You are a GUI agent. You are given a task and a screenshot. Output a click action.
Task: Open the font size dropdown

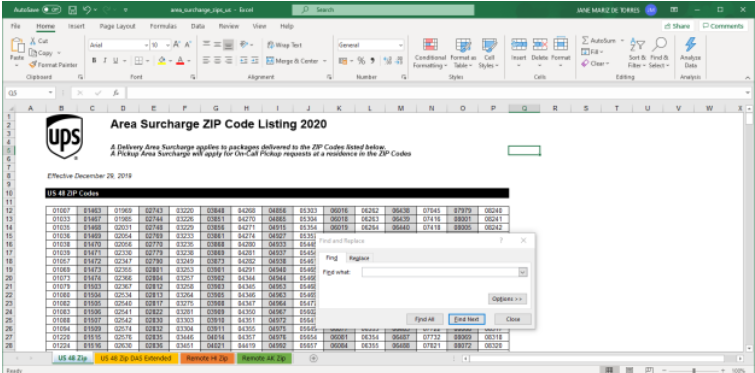point(168,45)
